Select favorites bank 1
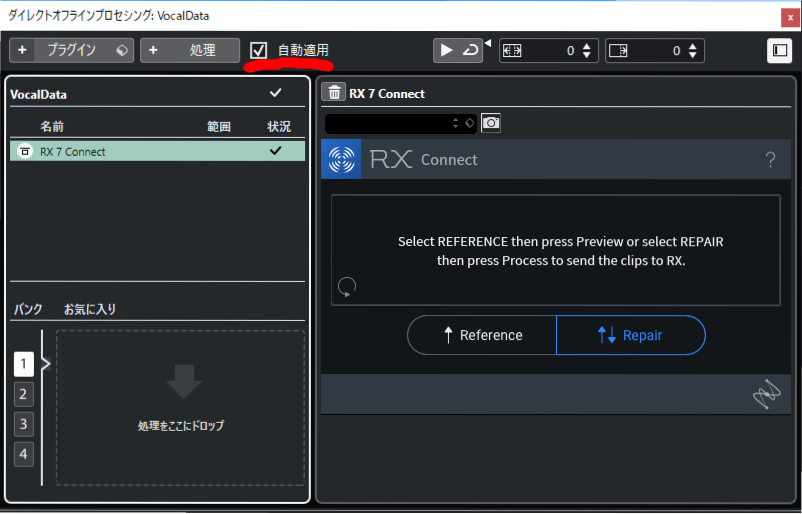Image resolution: width=802 pixels, height=514 pixels. pos(24,364)
